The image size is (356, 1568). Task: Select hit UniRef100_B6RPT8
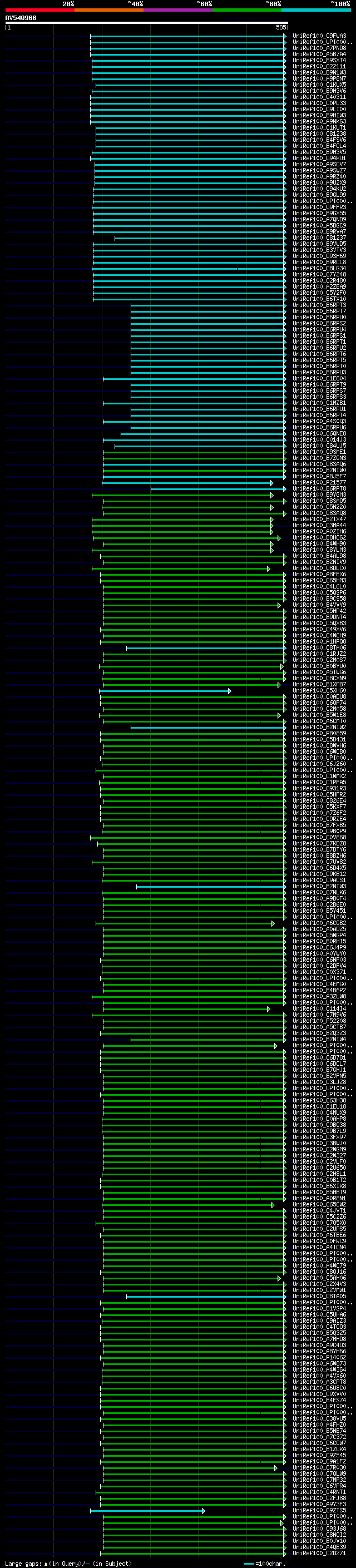pos(319,488)
